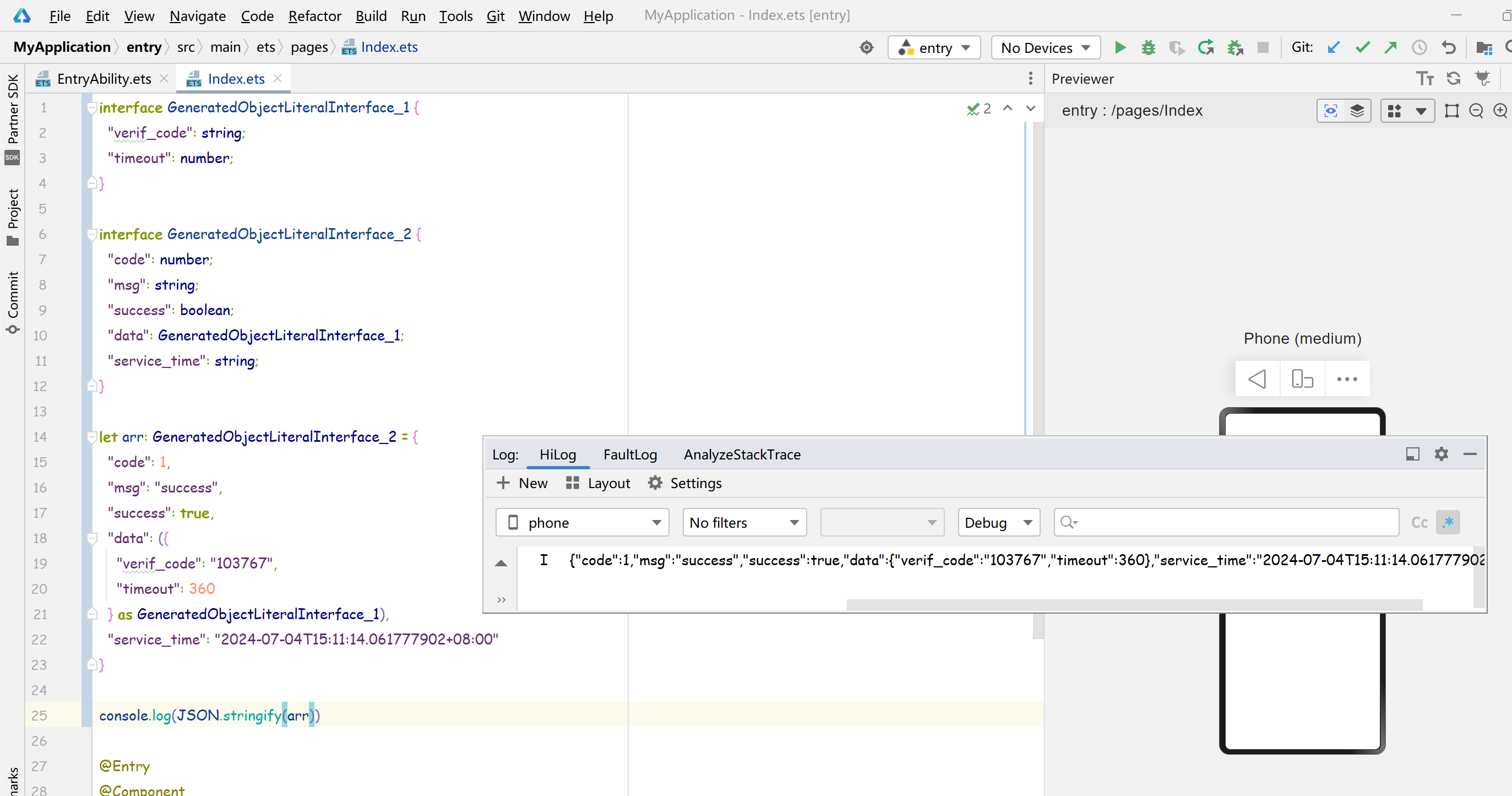Select the HiLog tab
The width and height of the screenshot is (1512, 796).
coord(558,454)
